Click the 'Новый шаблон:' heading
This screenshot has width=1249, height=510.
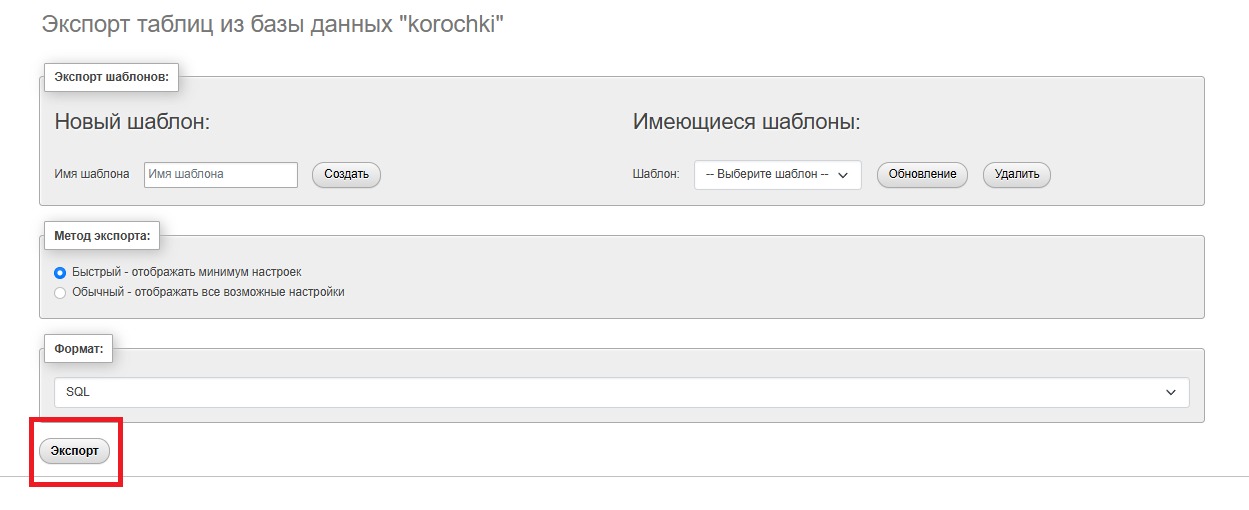point(132,122)
